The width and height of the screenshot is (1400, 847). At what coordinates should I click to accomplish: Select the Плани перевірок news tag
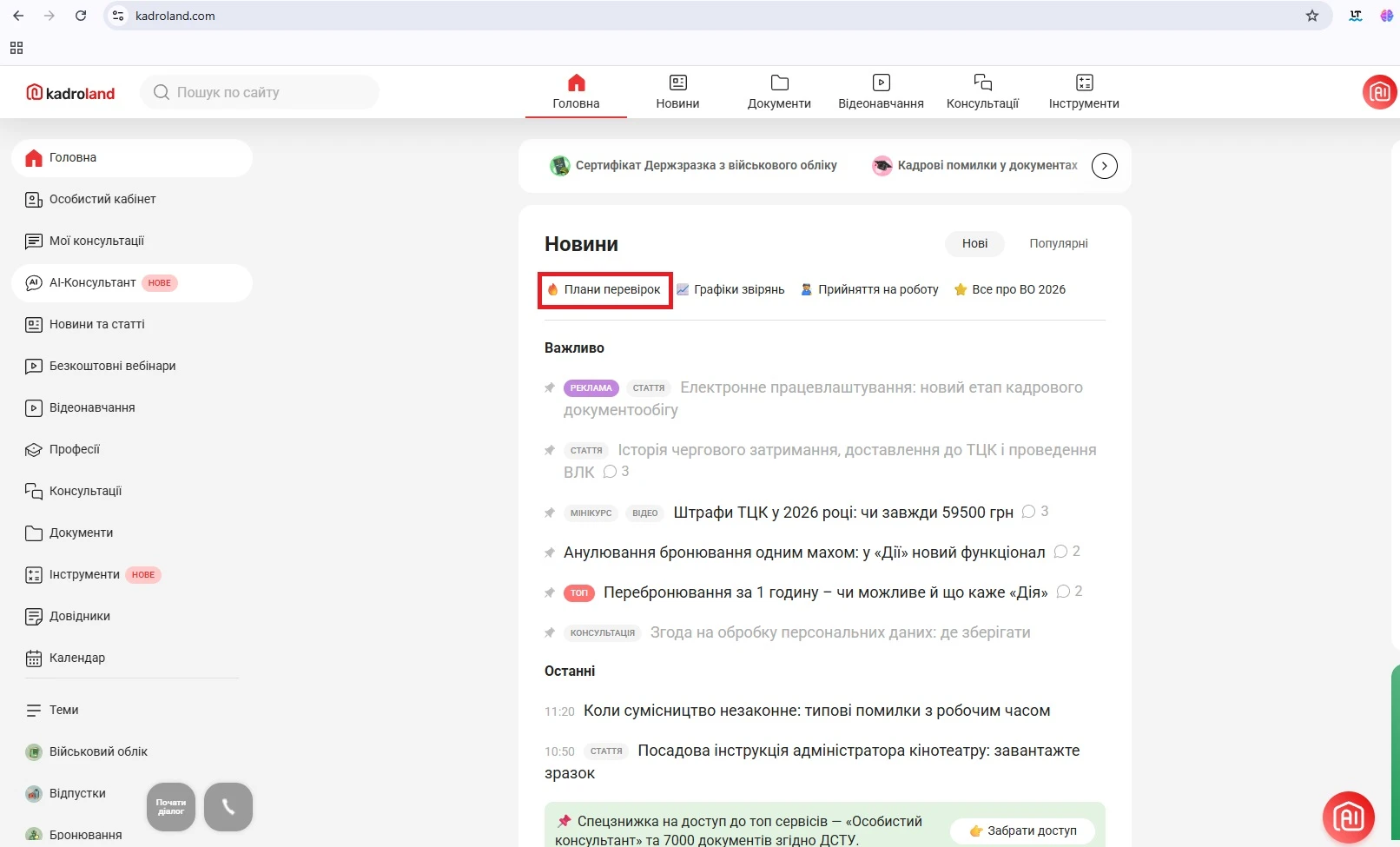point(605,290)
